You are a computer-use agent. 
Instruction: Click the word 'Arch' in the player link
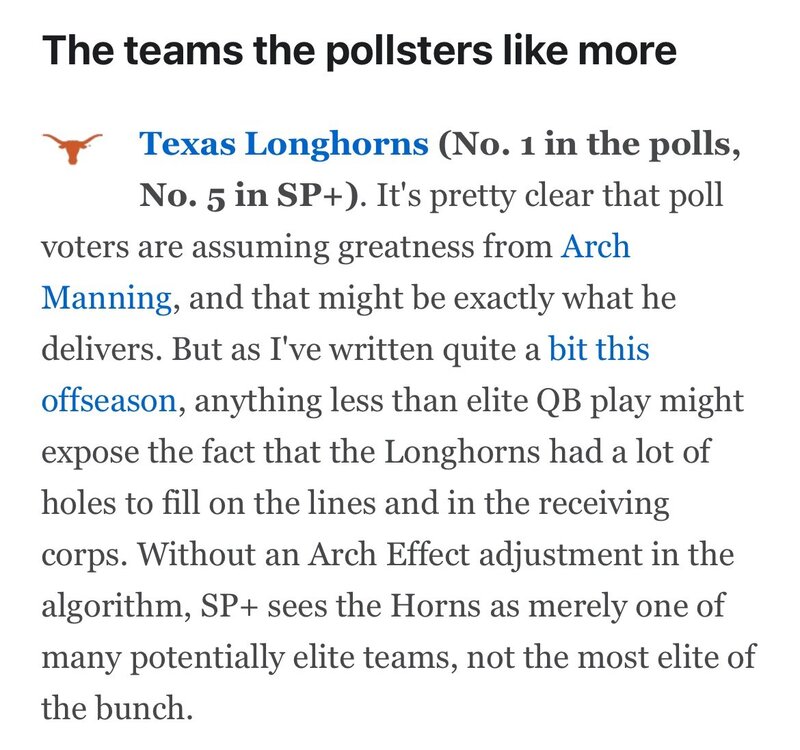tap(596, 246)
